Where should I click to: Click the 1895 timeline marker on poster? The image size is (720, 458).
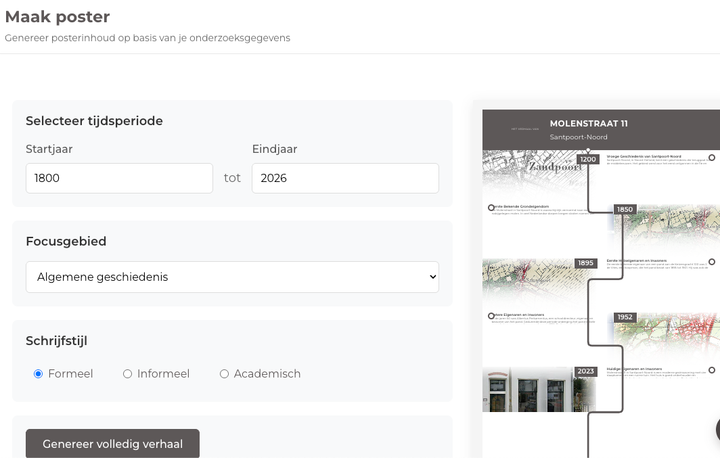tap(585, 263)
